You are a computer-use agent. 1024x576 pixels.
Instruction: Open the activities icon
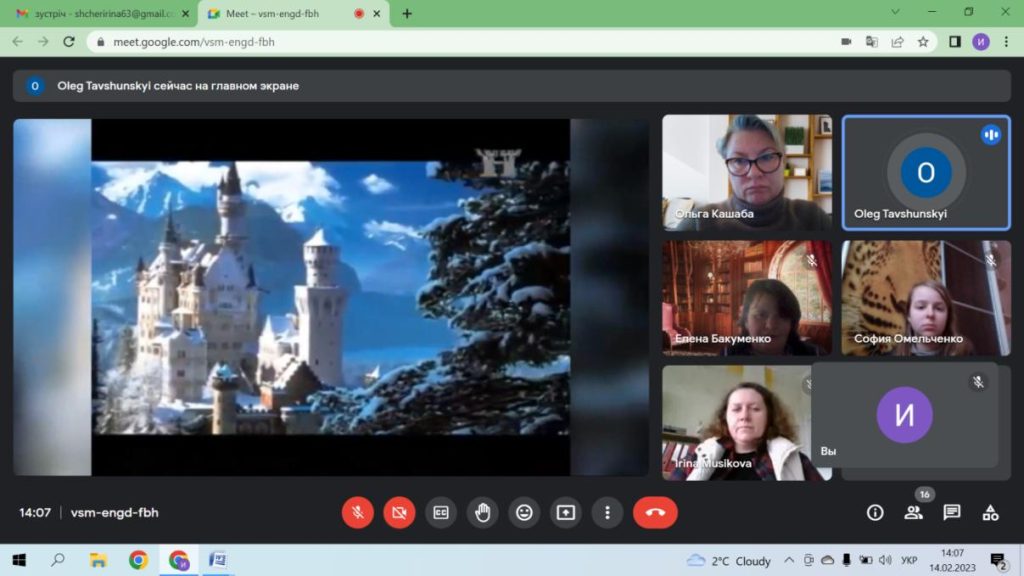click(x=990, y=513)
